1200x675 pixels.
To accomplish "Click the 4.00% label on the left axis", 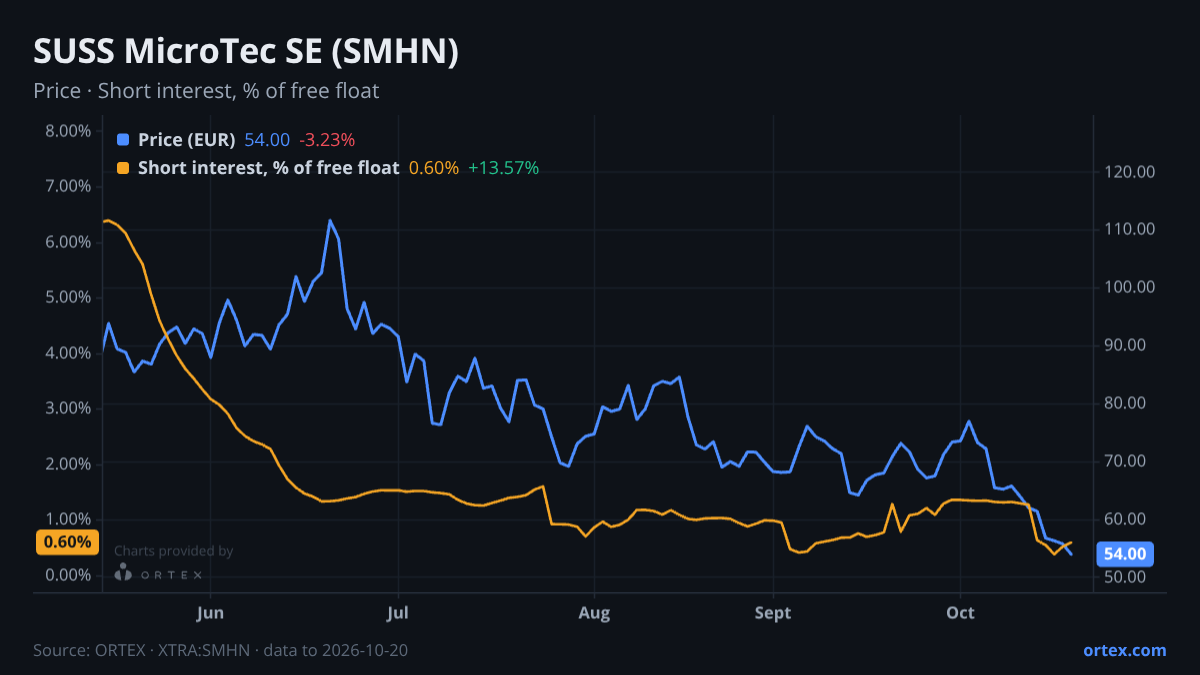I will point(68,353).
